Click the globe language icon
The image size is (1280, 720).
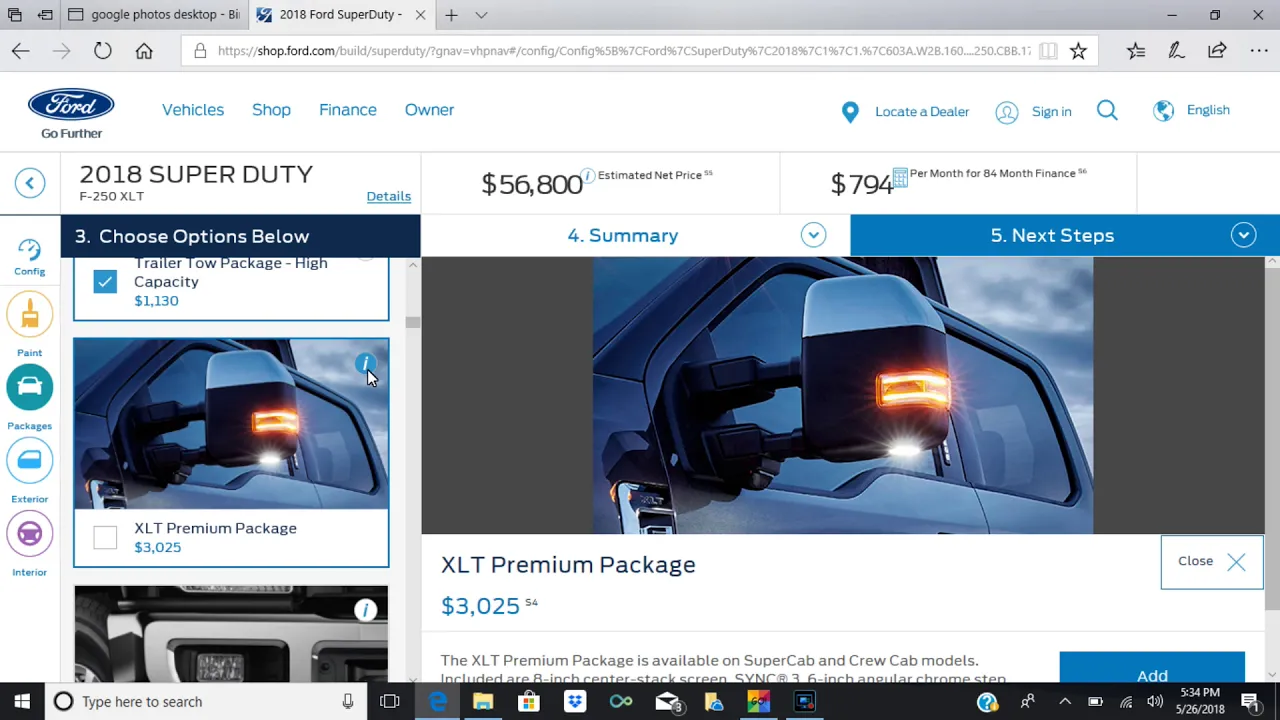[1163, 111]
